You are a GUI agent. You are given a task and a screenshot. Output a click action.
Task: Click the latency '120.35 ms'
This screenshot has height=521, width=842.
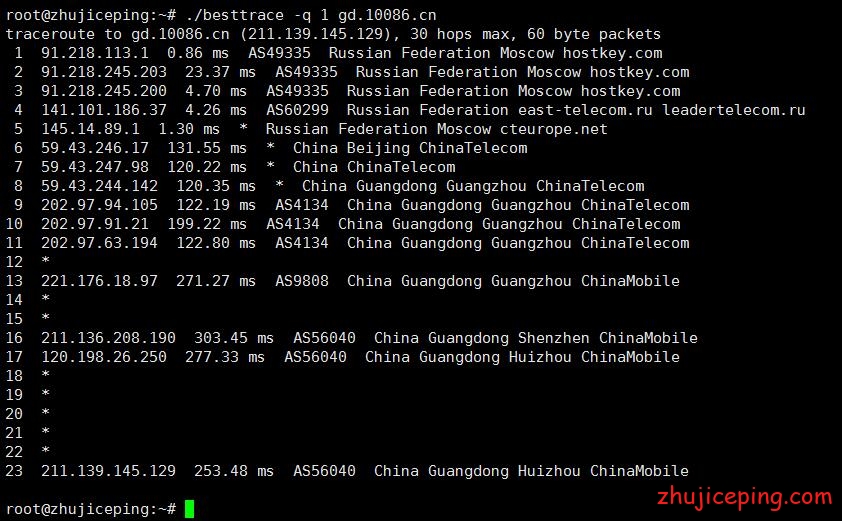click(216, 186)
